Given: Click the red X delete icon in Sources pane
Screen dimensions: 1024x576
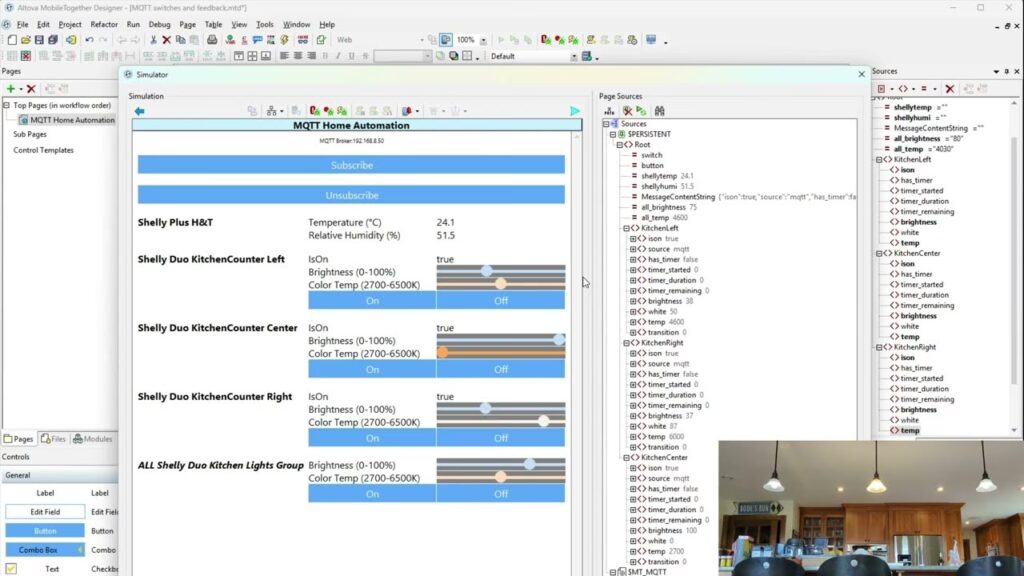Looking at the screenshot, I should pos(950,89).
